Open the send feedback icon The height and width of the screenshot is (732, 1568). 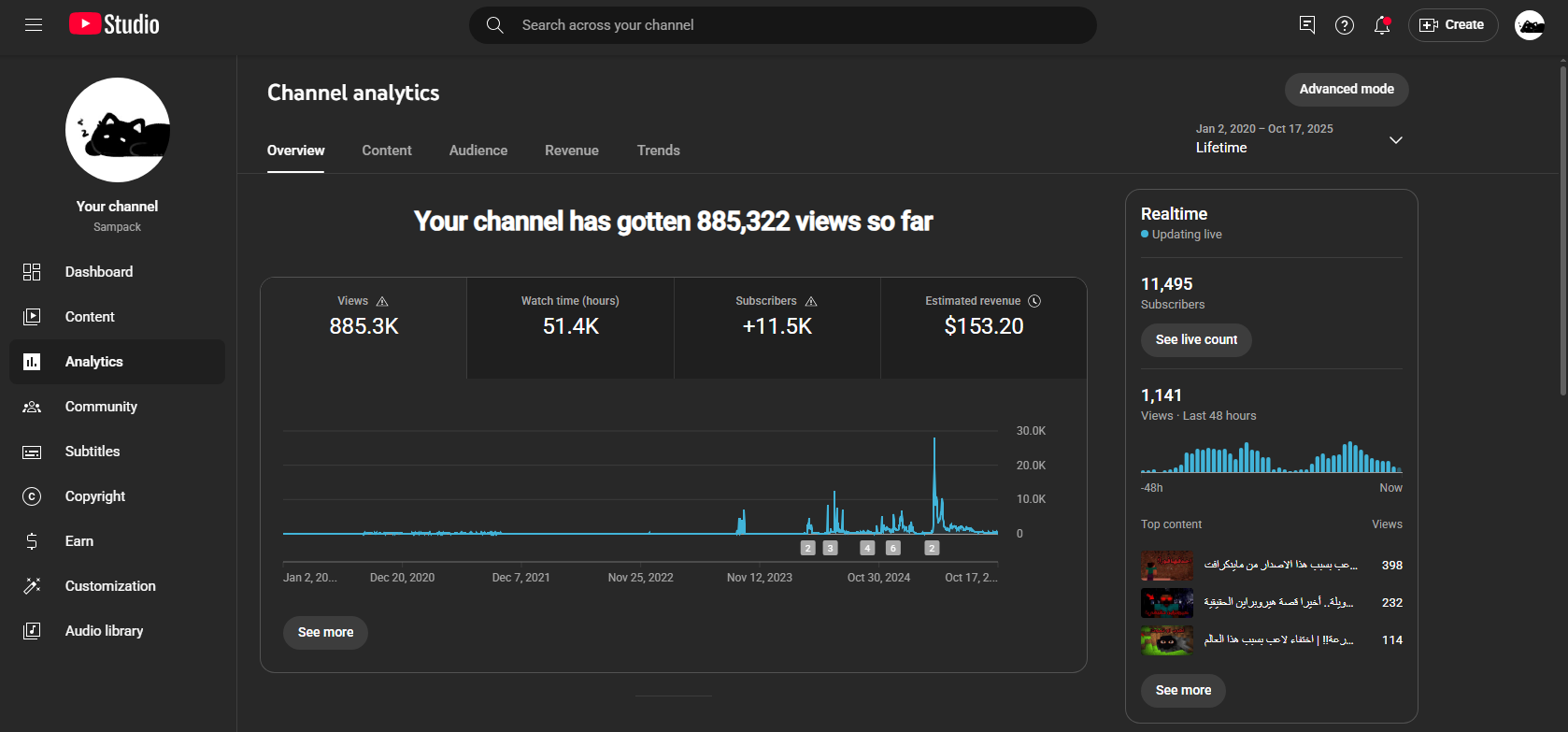pyautogui.click(x=1307, y=25)
